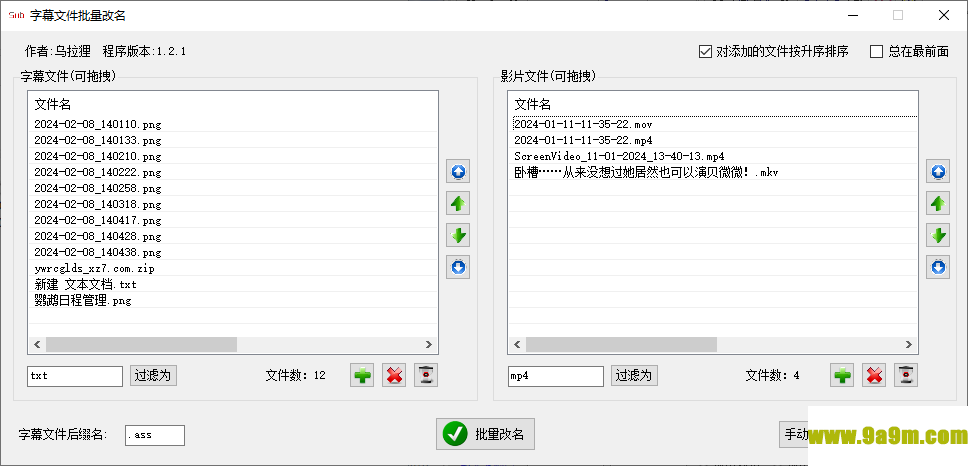Viewport: 968px width, 466px height.
Task: Focus the mp4 video filter field
Action: click(556, 376)
